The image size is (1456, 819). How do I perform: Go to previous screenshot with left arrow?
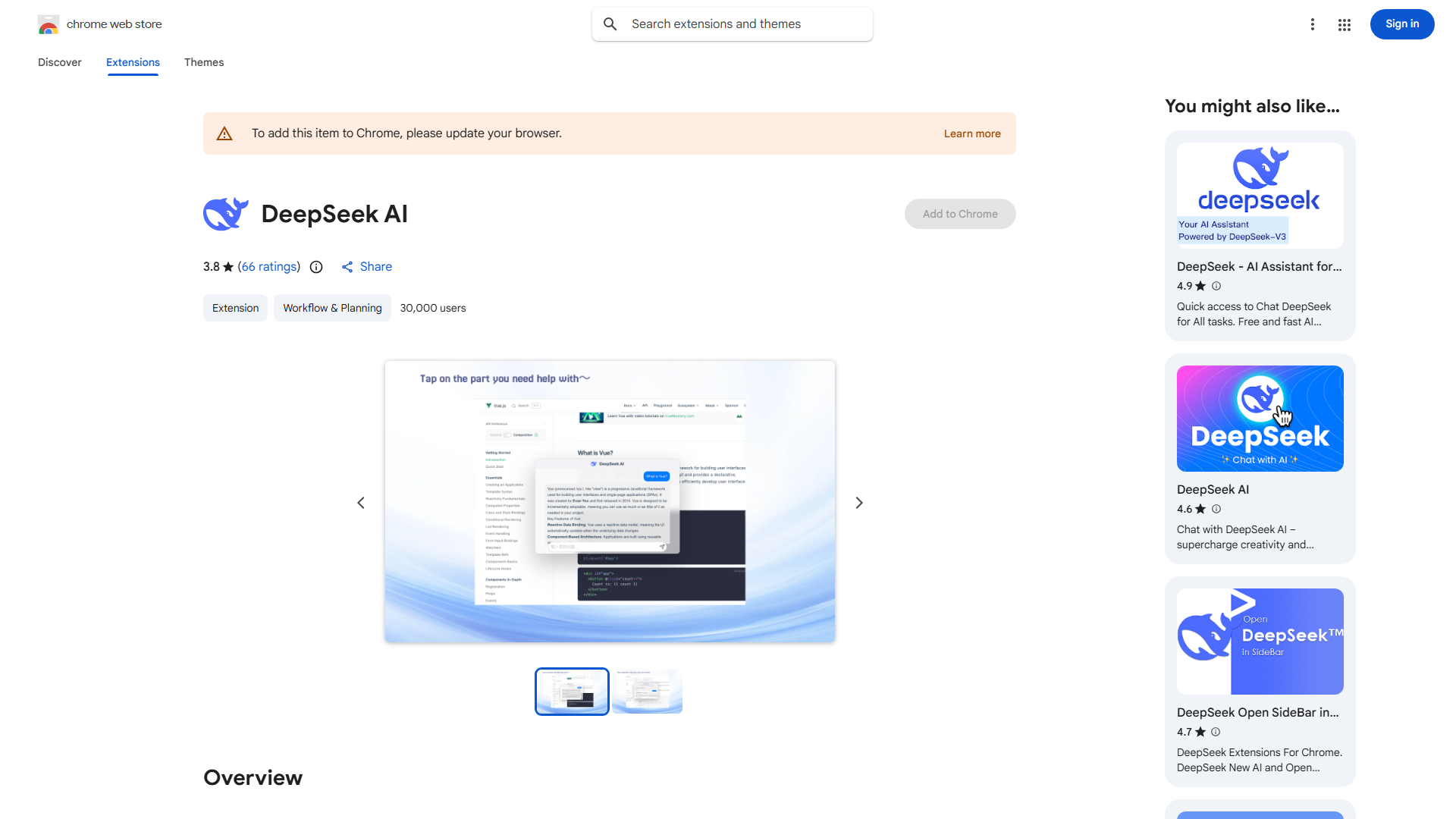pyautogui.click(x=361, y=502)
